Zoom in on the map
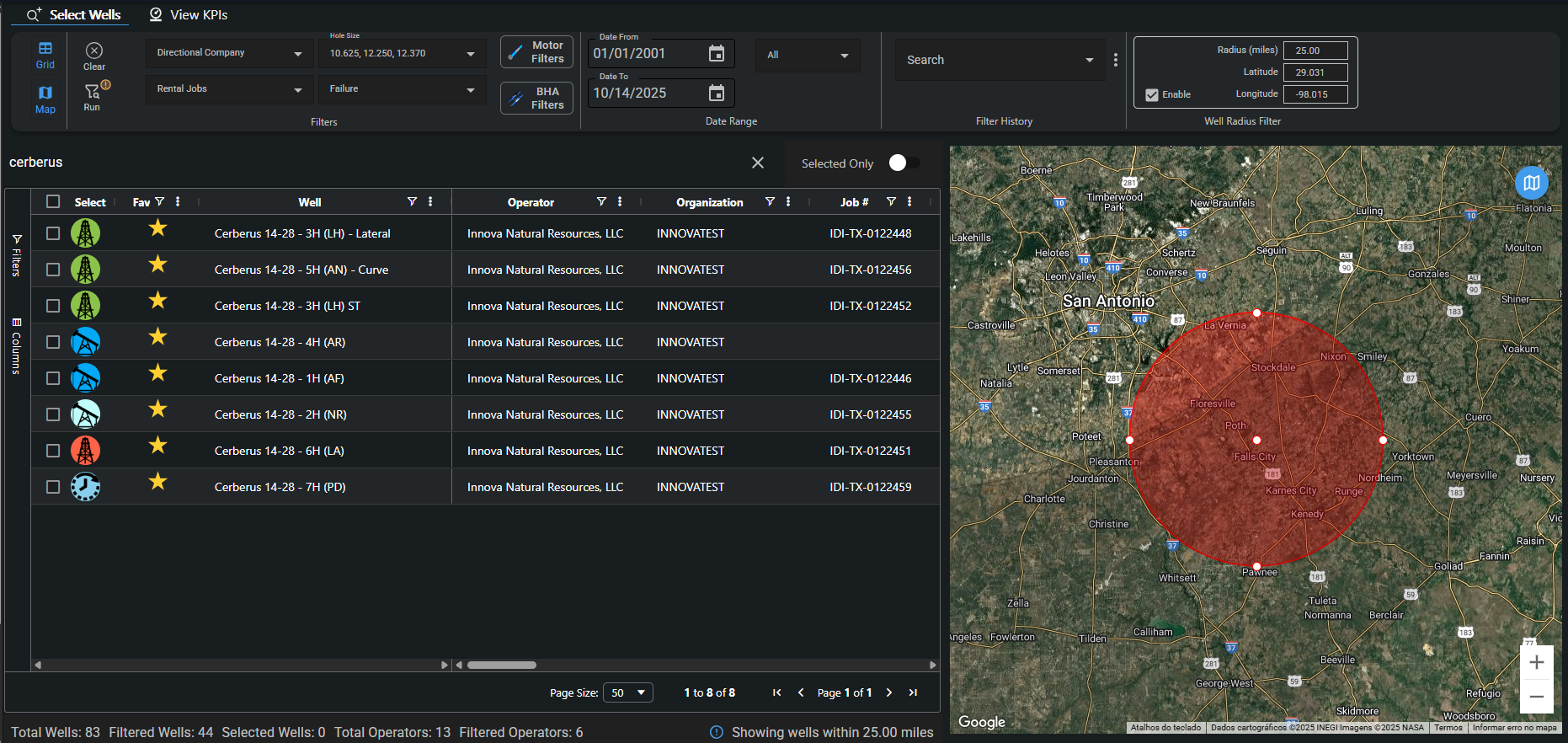1568x743 pixels. [x=1536, y=662]
